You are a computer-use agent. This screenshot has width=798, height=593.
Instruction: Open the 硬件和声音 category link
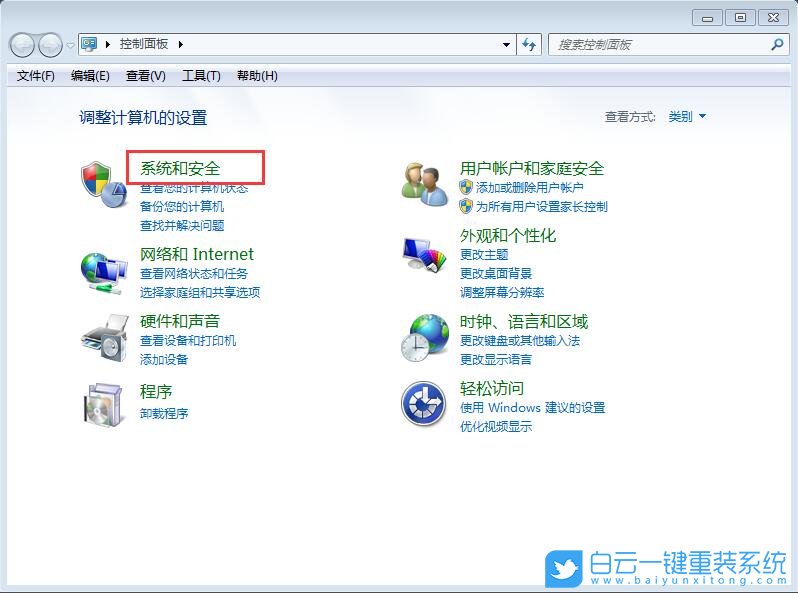(x=180, y=321)
